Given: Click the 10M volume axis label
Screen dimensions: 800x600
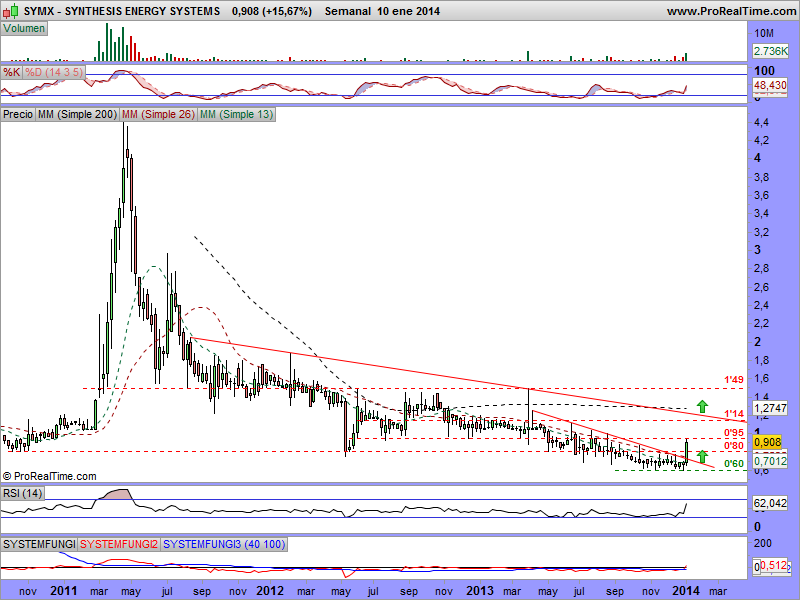Looking at the screenshot, I should point(764,34).
